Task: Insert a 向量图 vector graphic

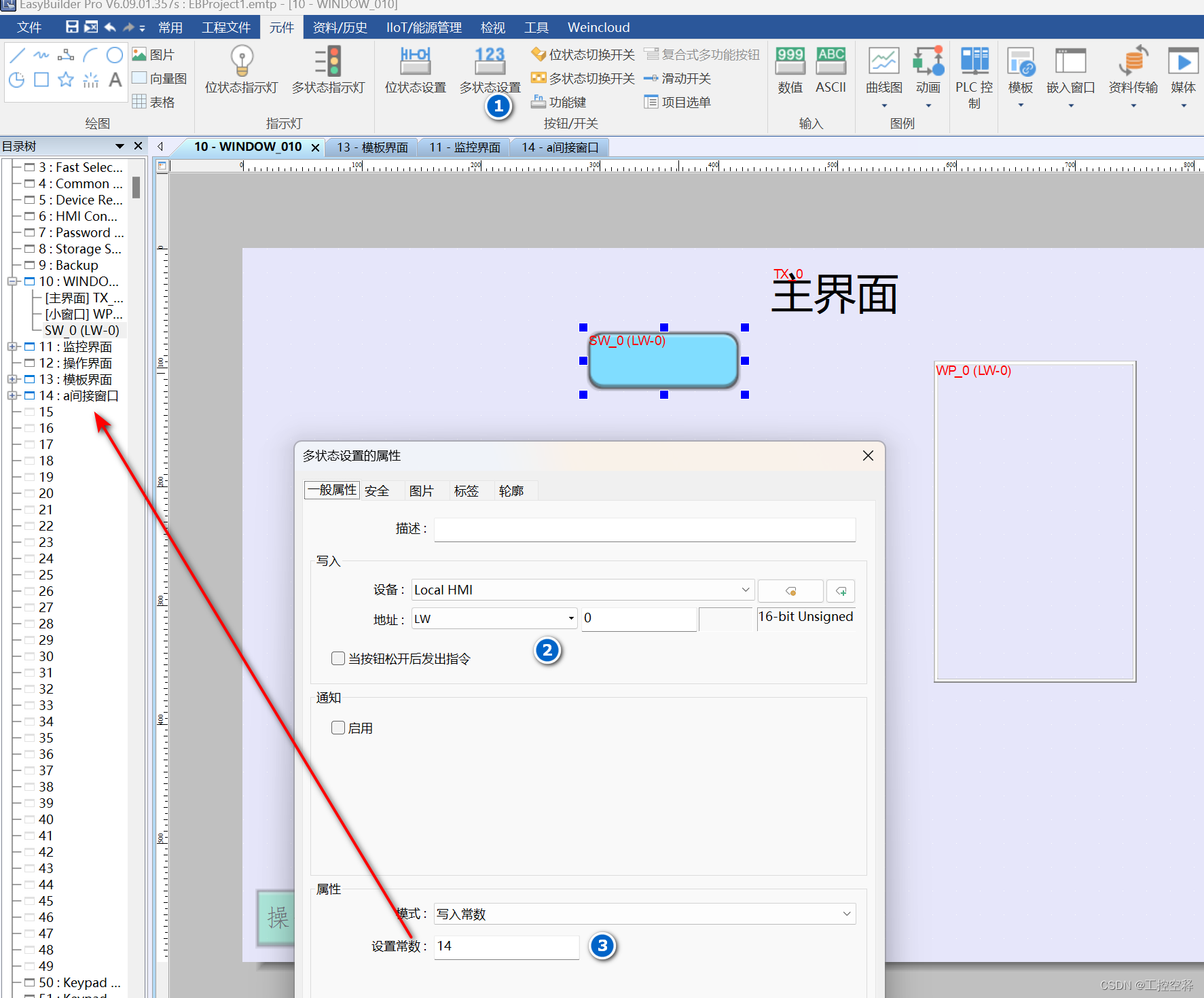Action: [x=160, y=78]
